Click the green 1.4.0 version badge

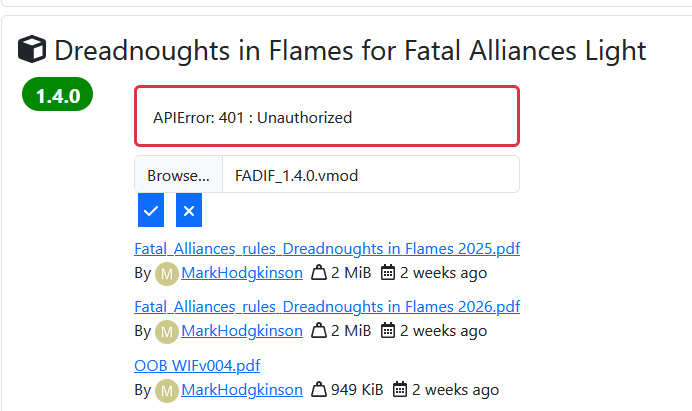pos(58,96)
